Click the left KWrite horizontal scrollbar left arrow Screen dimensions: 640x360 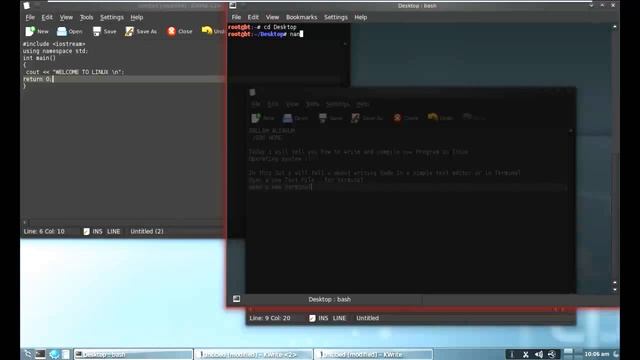point(24,222)
